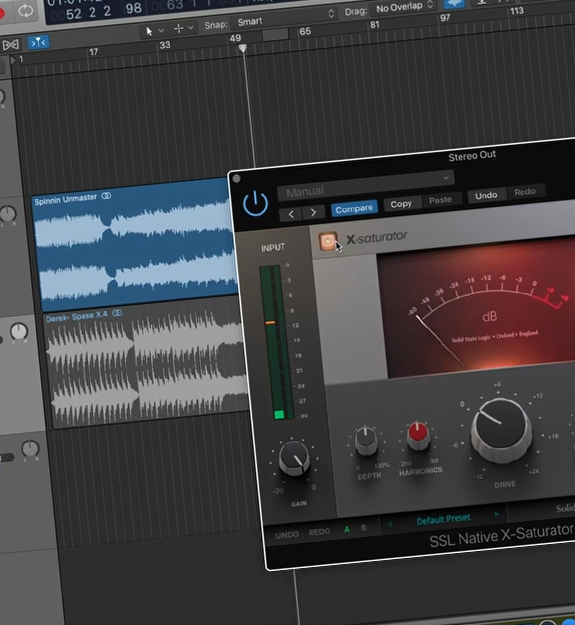The height and width of the screenshot is (625, 575).
Task: Select the B preset slot
Action: tap(363, 528)
